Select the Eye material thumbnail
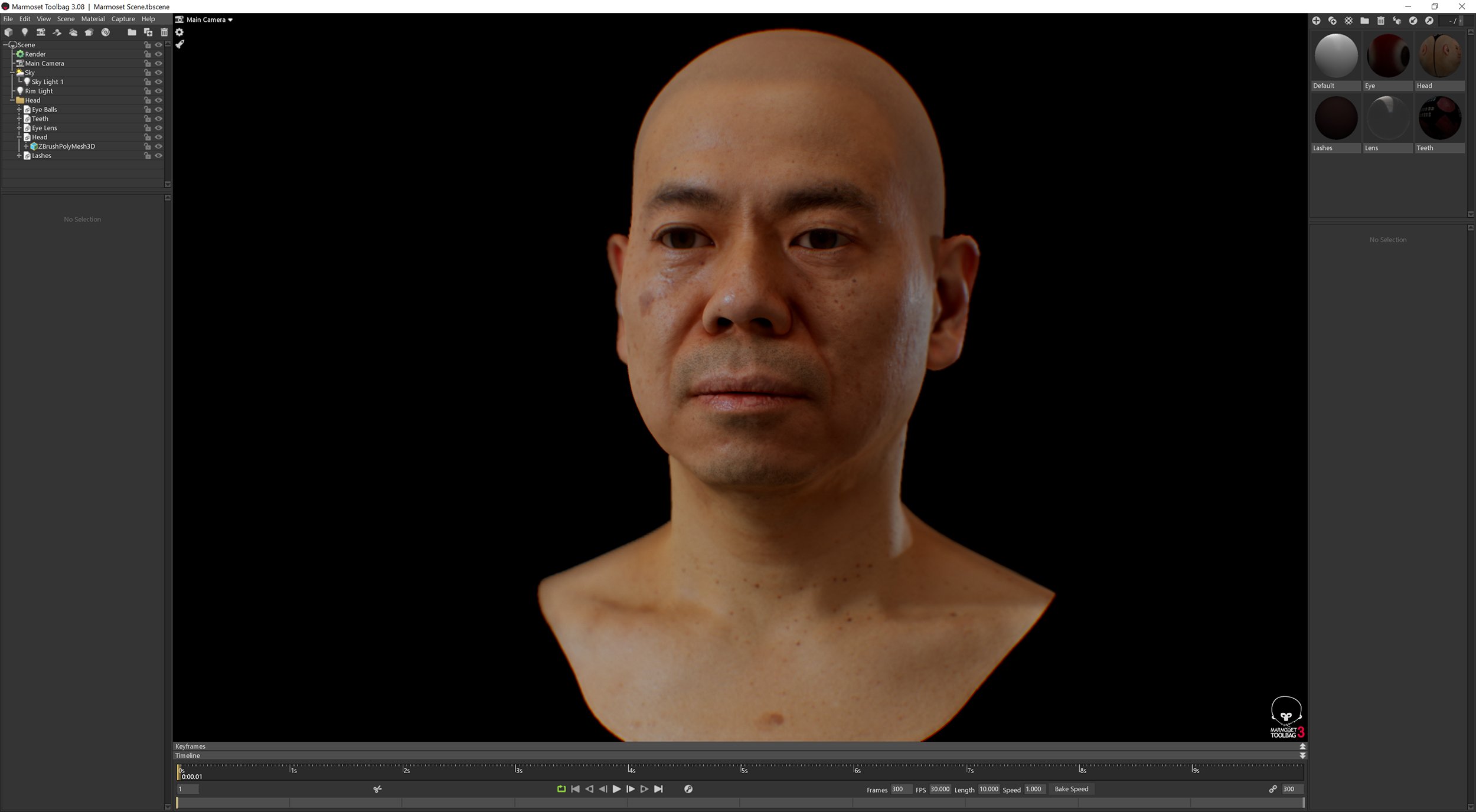The width and height of the screenshot is (1476, 812). point(1387,56)
